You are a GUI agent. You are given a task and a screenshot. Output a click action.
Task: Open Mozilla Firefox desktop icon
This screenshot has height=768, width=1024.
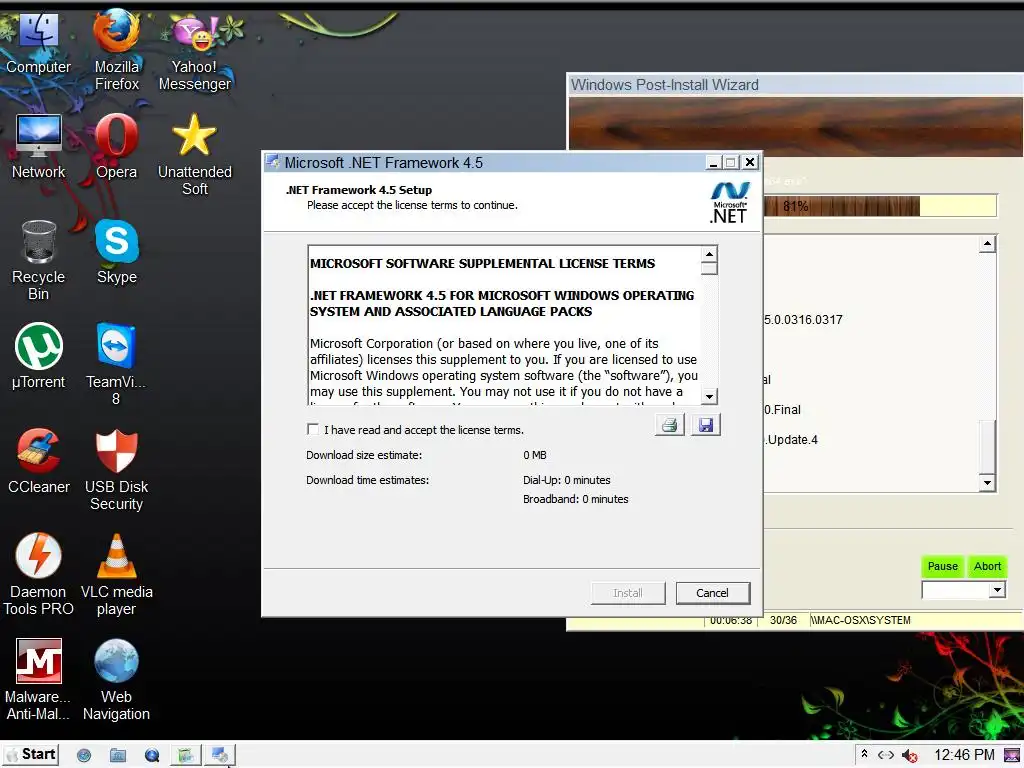pos(116,50)
